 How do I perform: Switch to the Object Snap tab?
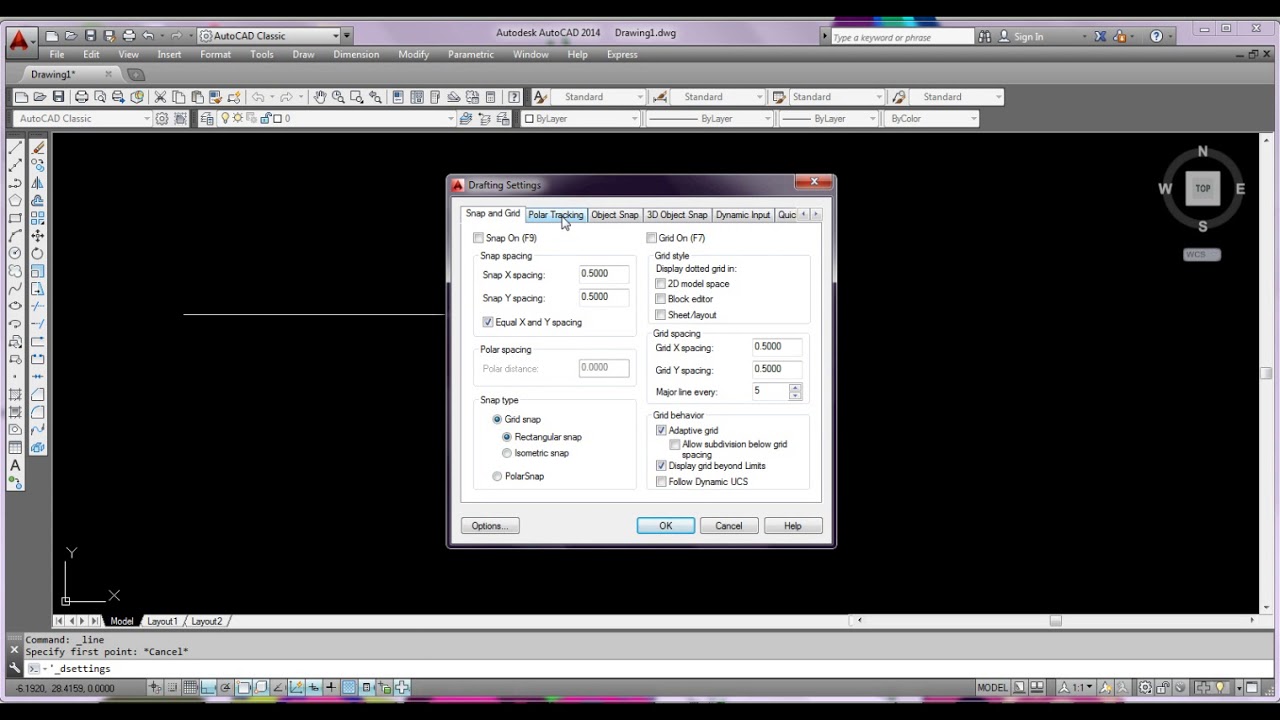click(614, 215)
